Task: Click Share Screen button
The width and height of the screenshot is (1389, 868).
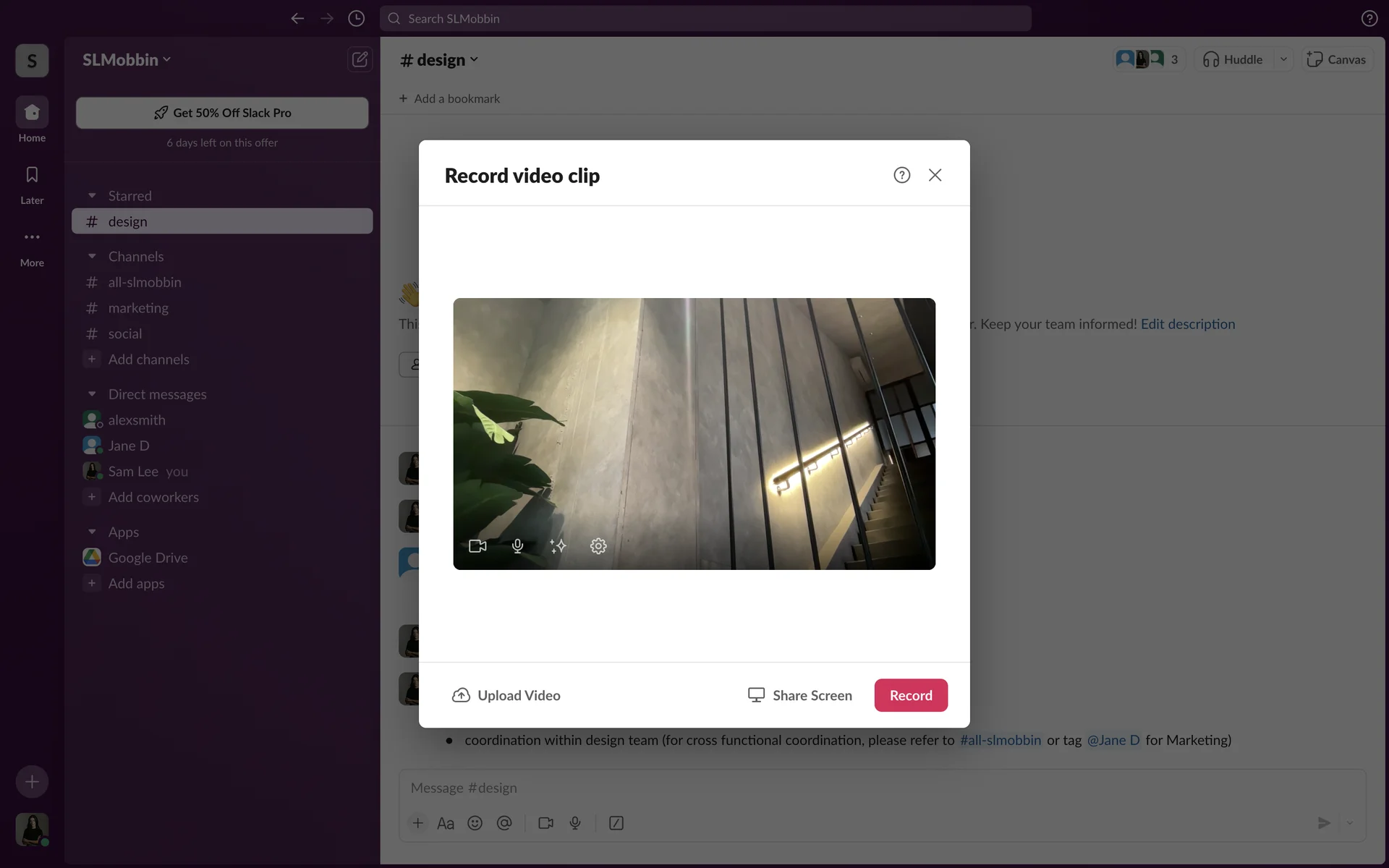Action: [799, 695]
